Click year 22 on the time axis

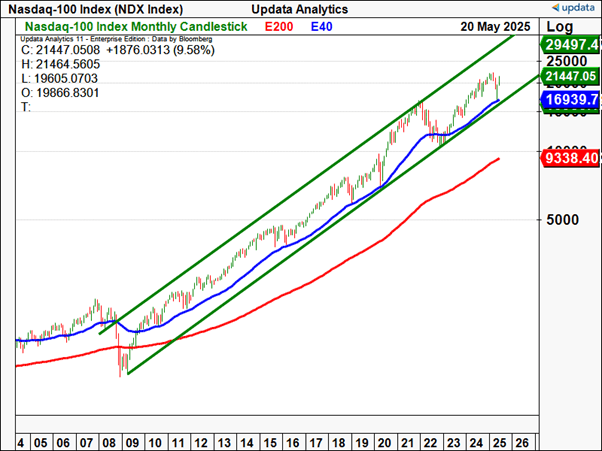click(430, 443)
